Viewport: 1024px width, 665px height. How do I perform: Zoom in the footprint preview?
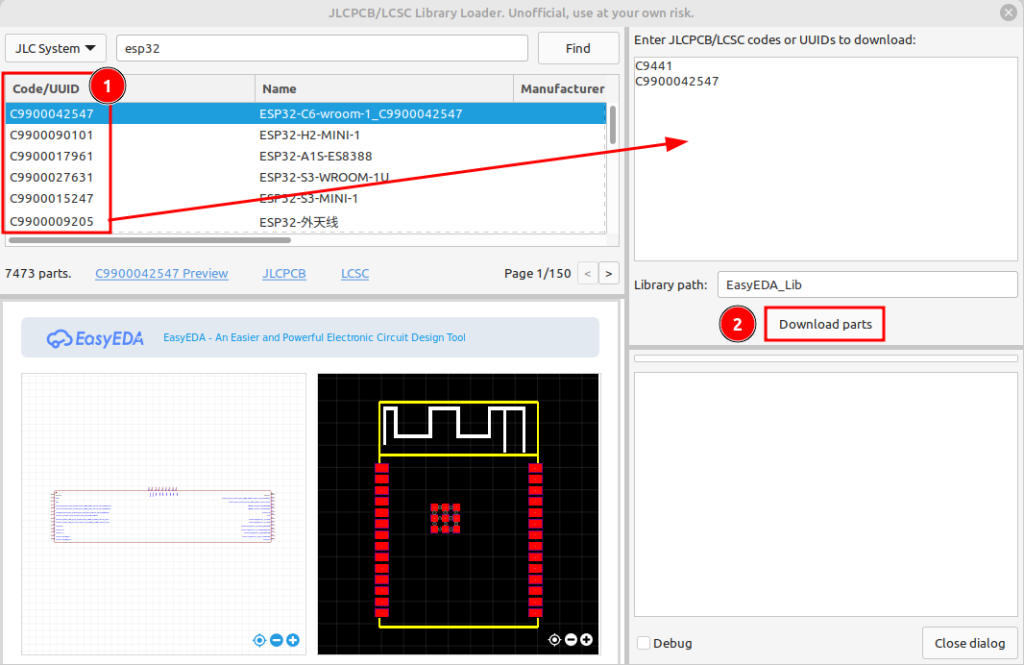tap(586, 640)
